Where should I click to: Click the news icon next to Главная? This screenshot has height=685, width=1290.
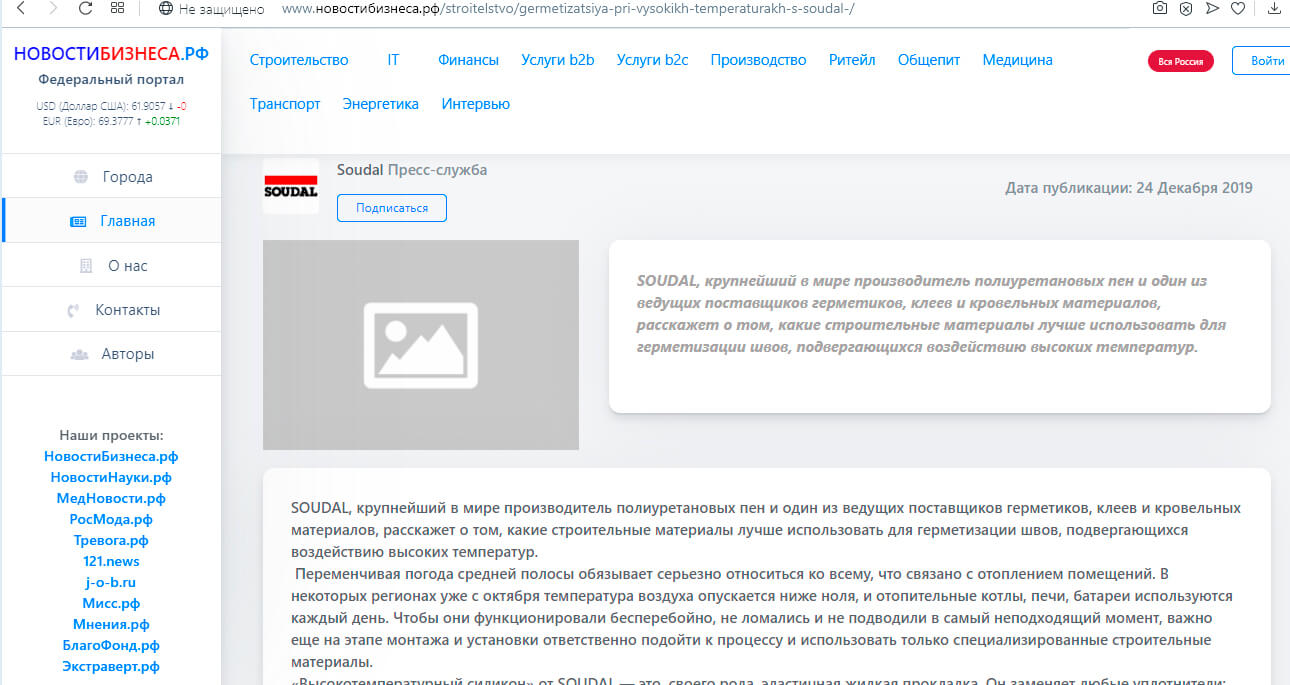tap(78, 222)
